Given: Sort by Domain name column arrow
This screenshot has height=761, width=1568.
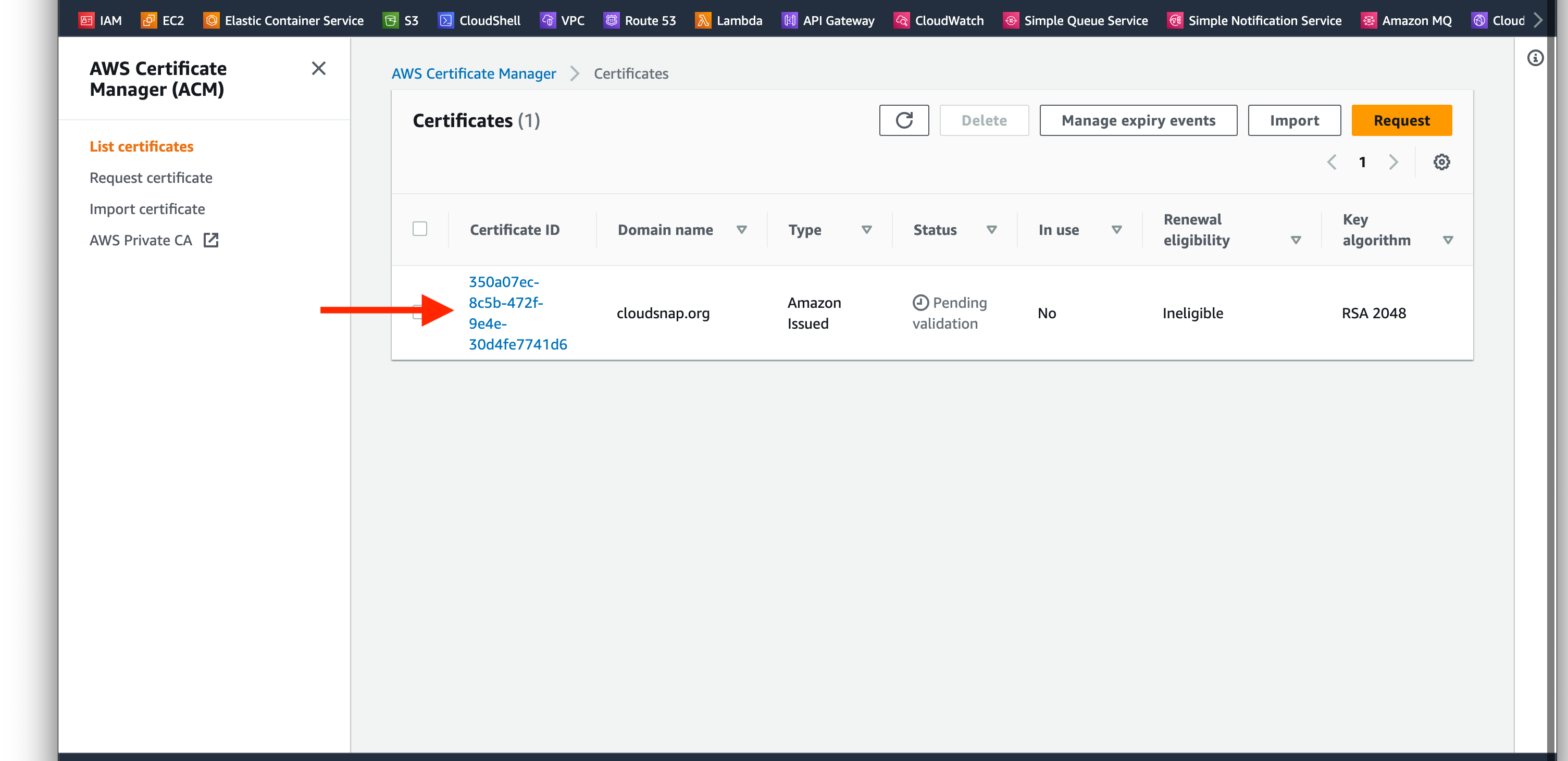Looking at the screenshot, I should point(741,230).
